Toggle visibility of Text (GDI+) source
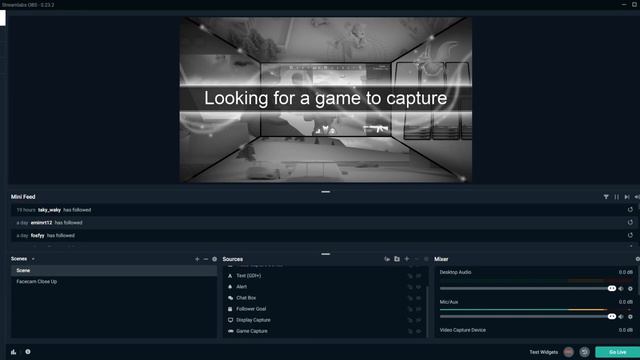 point(419,276)
